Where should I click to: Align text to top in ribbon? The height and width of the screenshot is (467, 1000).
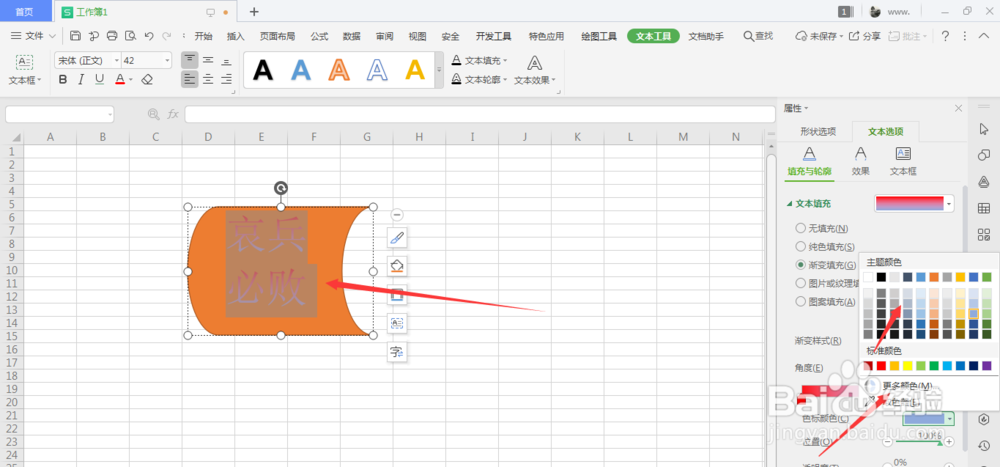click(189, 60)
